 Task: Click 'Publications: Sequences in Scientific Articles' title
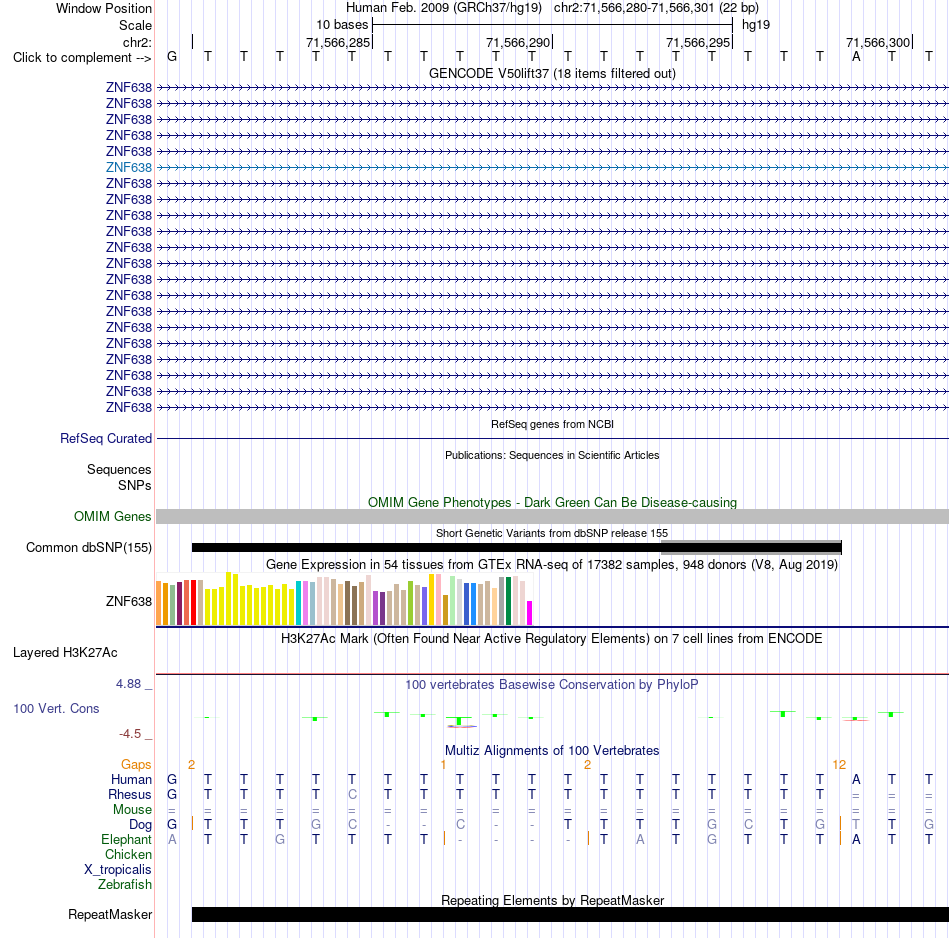tap(552, 455)
